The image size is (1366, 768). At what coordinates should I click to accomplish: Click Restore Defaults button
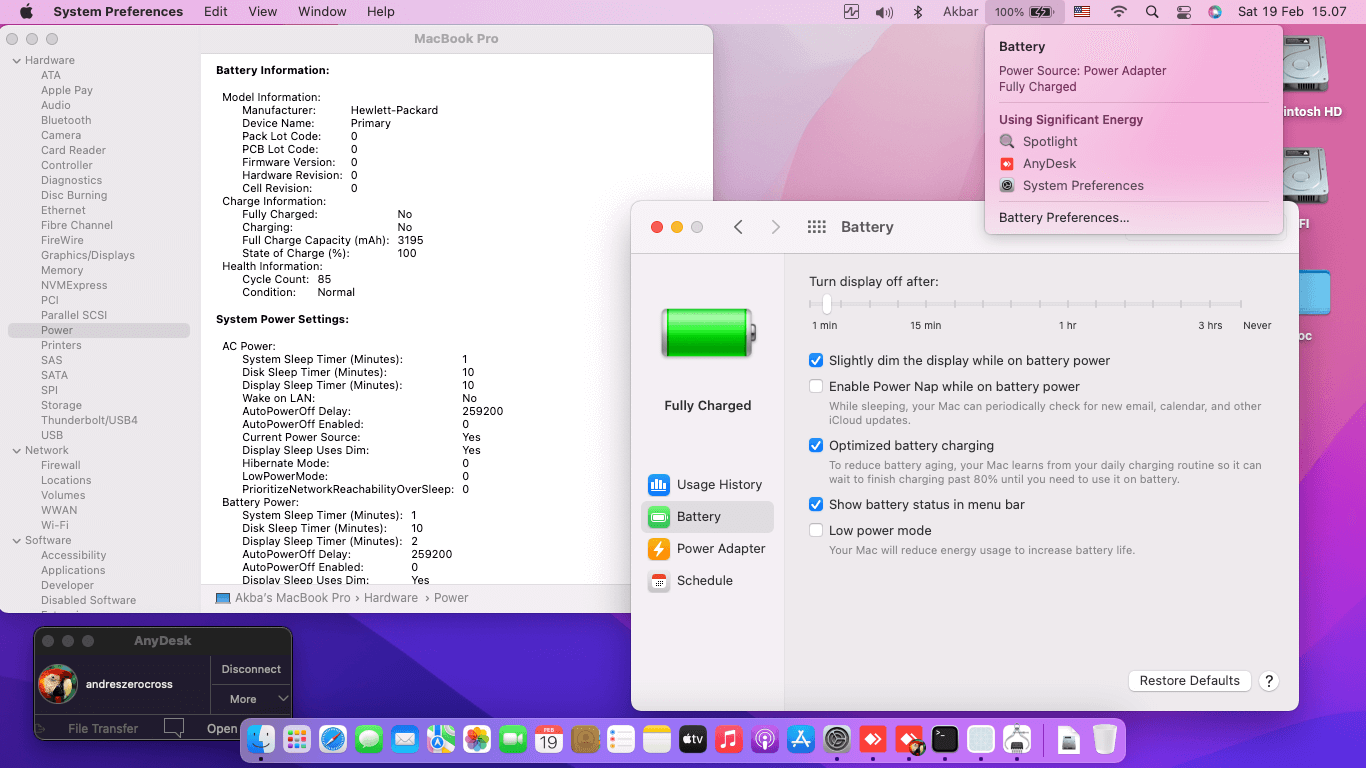[1190, 681]
